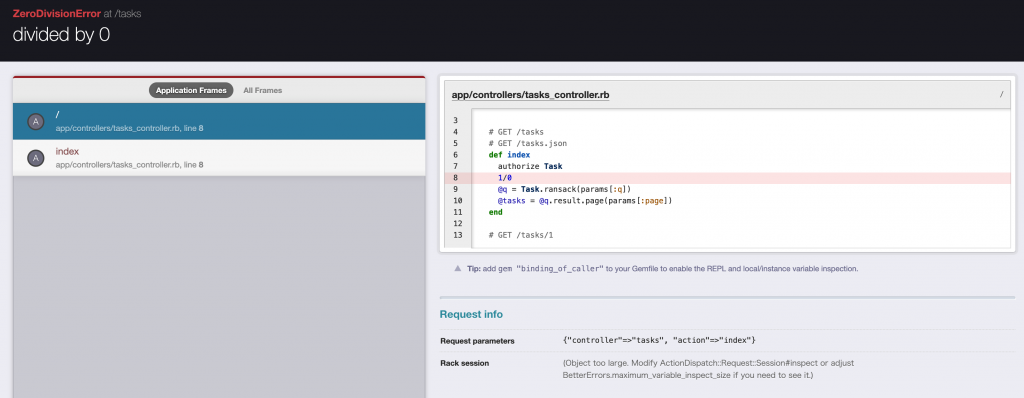
Task: Select the index stack frame
Action: (219, 158)
